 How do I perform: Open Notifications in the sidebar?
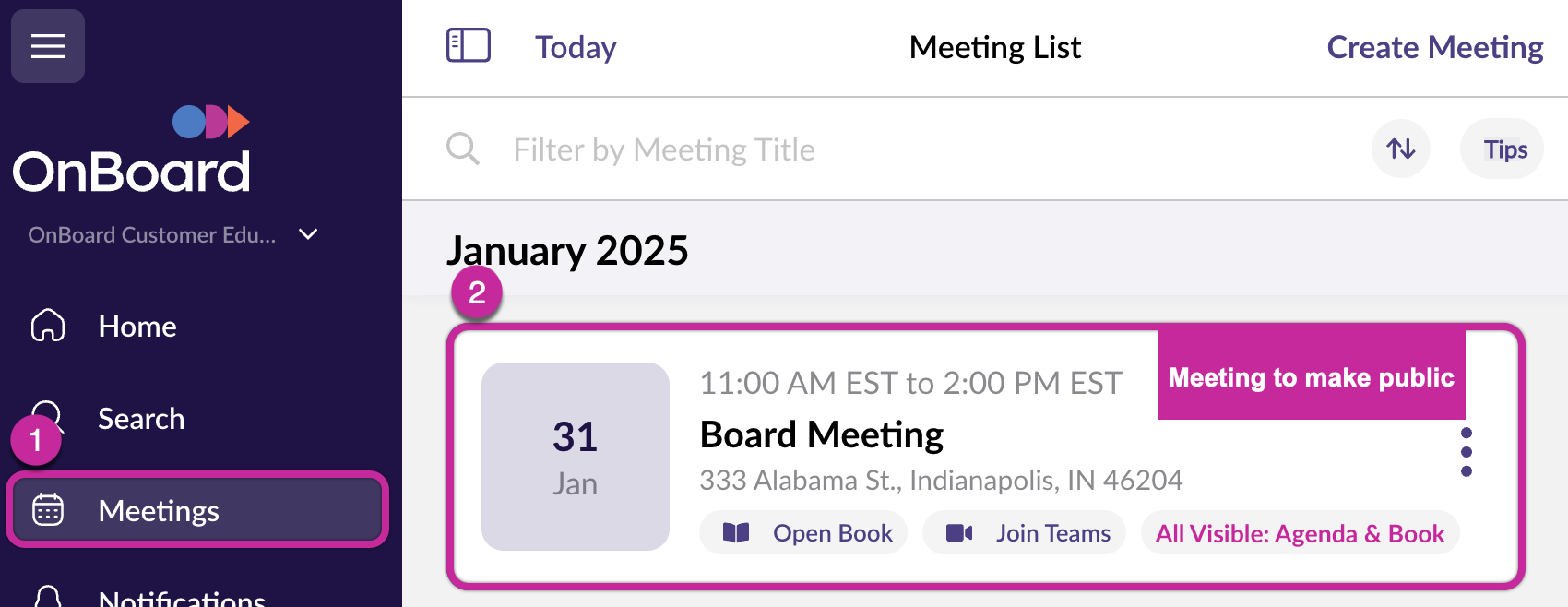click(x=181, y=596)
